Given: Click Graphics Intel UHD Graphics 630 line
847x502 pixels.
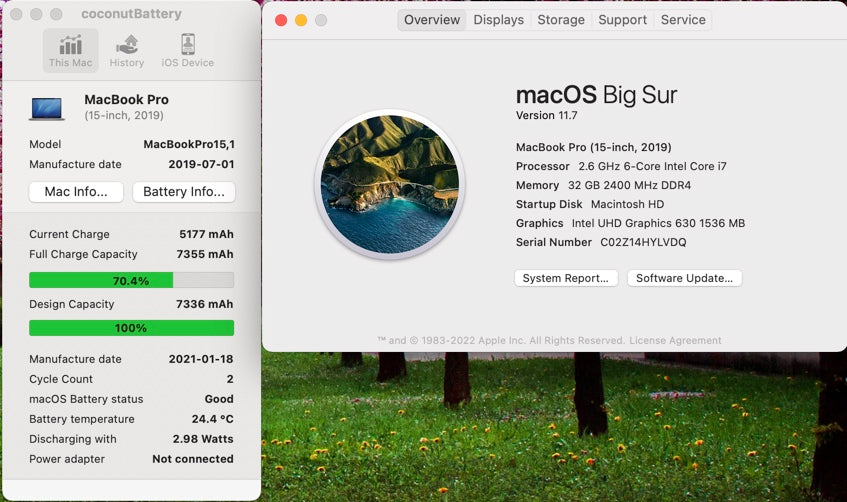Looking at the screenshot, I should click(630, 223).
